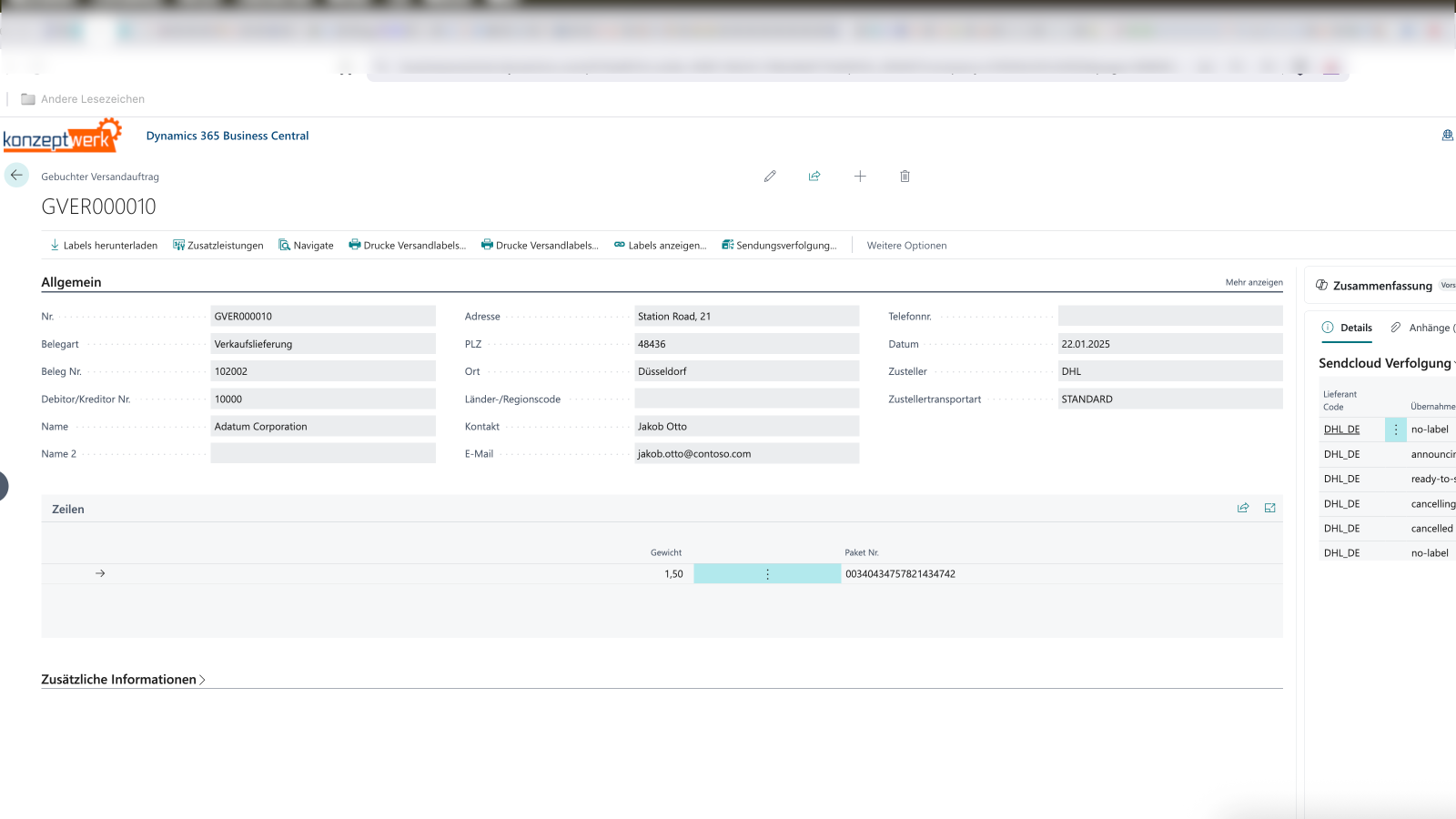1456x819 pixels.
Task: Open Labels anzeigen action
Action: [660, 246]
